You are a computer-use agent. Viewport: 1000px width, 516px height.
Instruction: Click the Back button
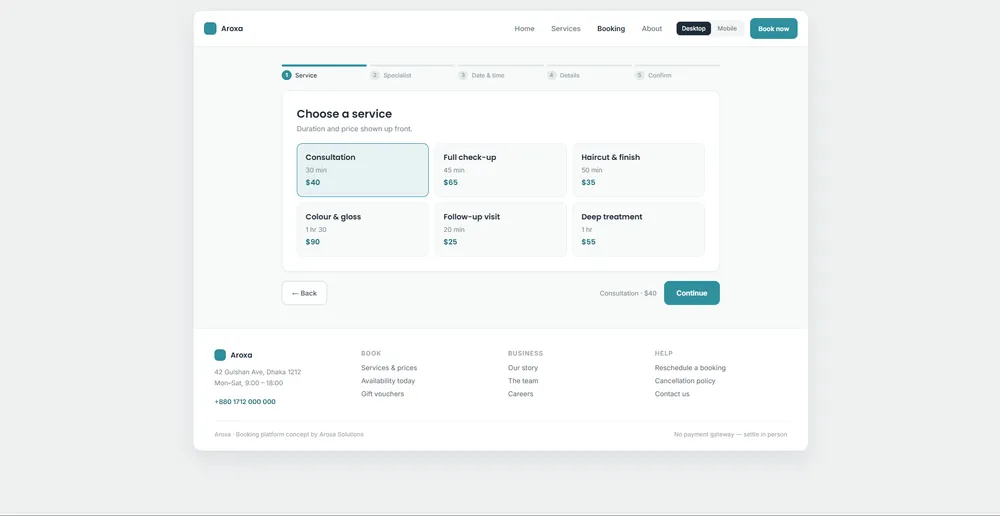pos(304,293)
